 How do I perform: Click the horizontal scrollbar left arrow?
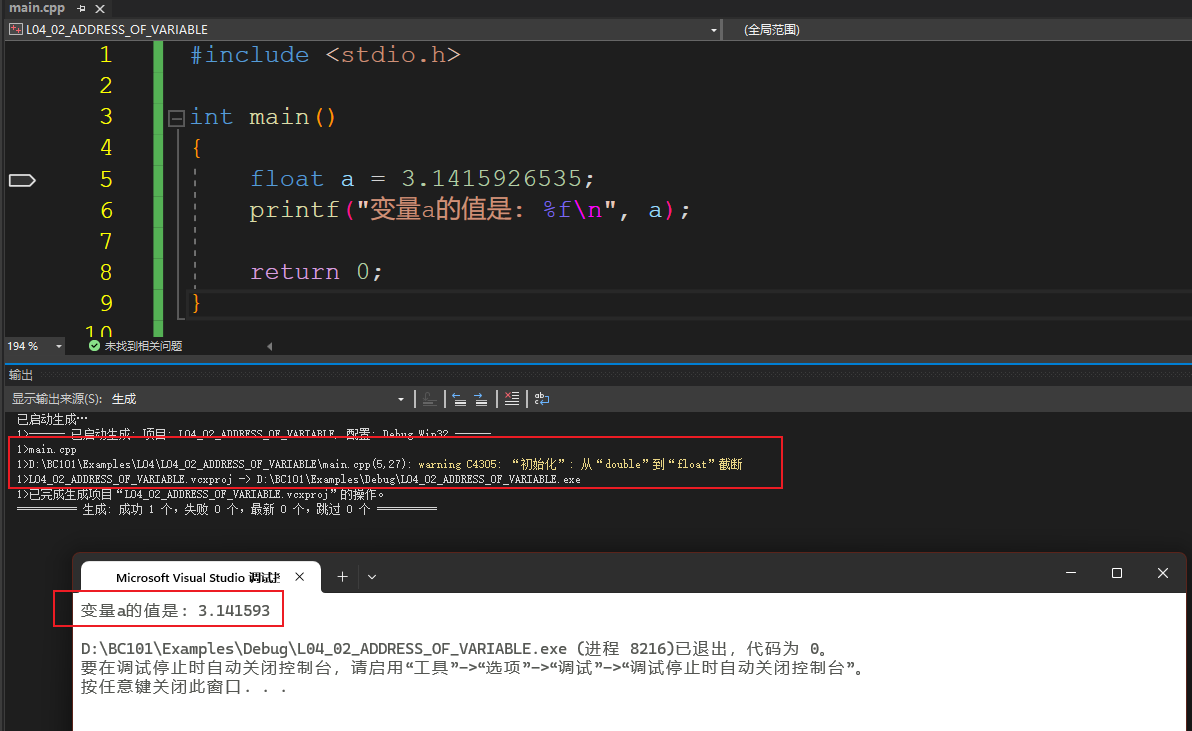click(269, 346)
